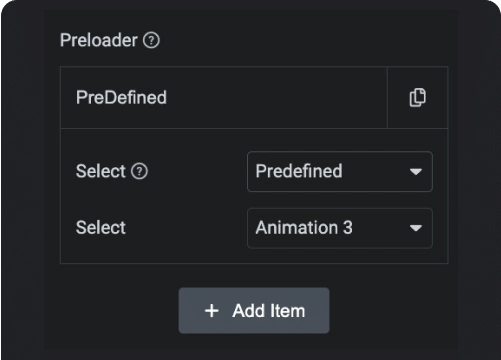Click the Select label next to Animation 3
501x360 pixels.
point(101,228)
